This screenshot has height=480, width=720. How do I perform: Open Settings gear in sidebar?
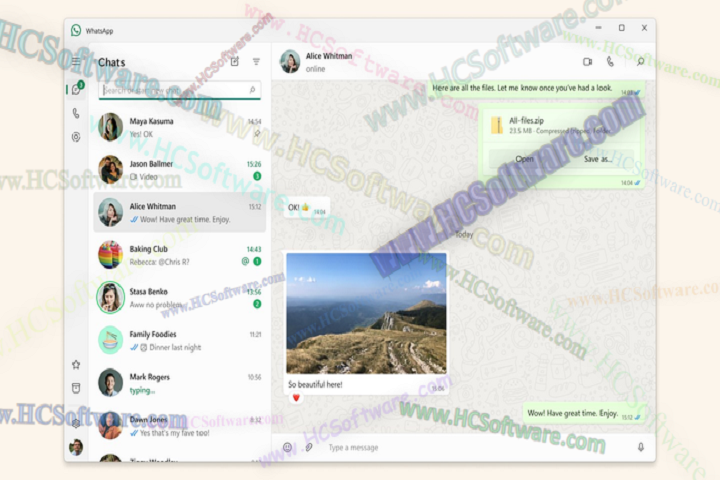(76, 423)
